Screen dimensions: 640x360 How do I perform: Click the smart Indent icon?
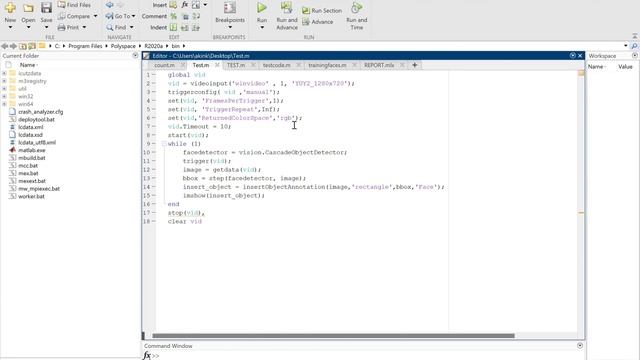[x=173, y=27]
